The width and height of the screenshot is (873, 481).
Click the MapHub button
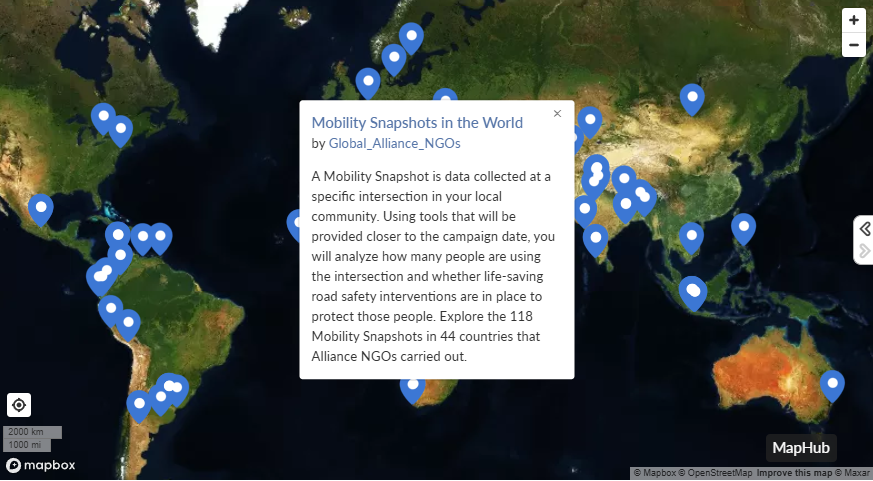801,448
